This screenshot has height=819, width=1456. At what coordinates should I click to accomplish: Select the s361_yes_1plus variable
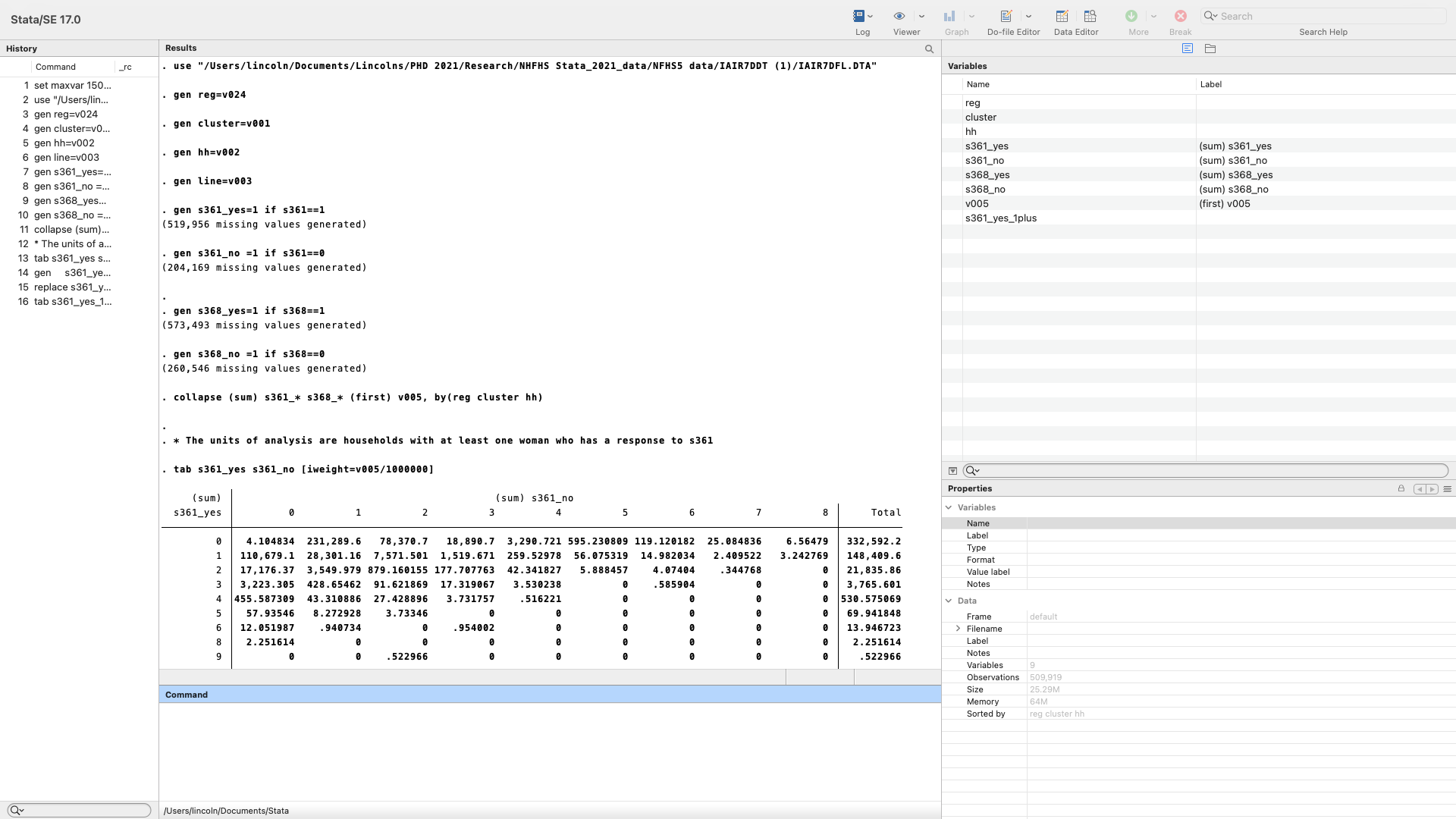point(1000,218)
